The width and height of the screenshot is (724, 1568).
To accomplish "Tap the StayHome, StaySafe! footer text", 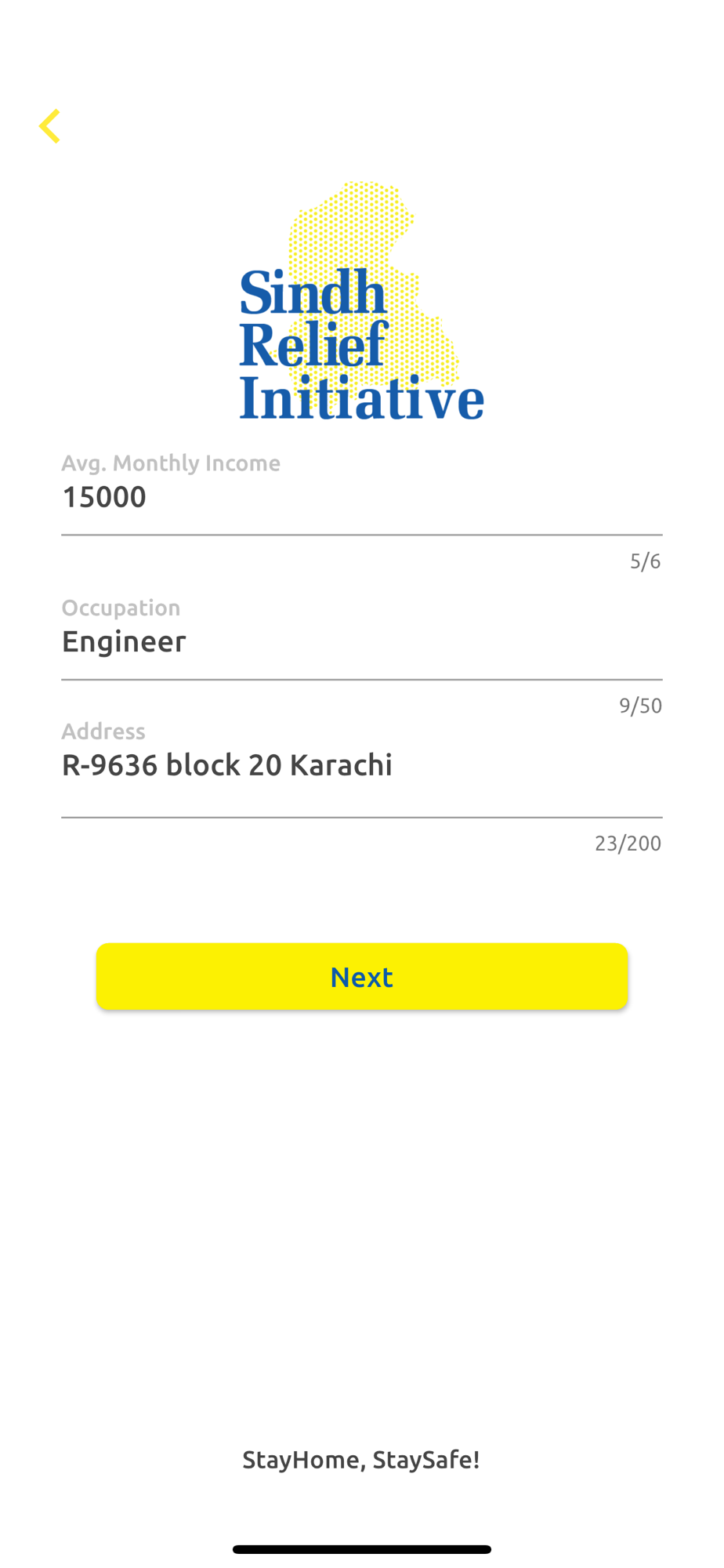I will tap(361, 1460).
